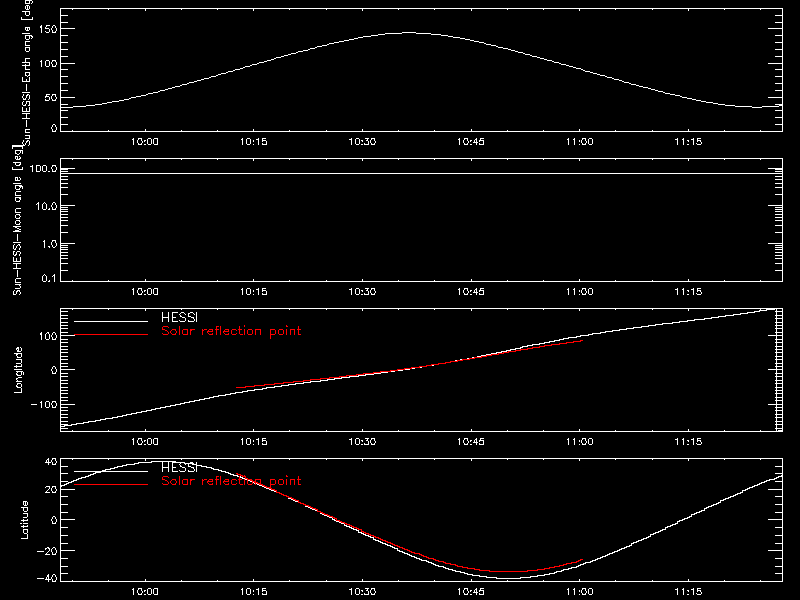Pick 10:15 time label under Moon angle plot

point(254,292)
